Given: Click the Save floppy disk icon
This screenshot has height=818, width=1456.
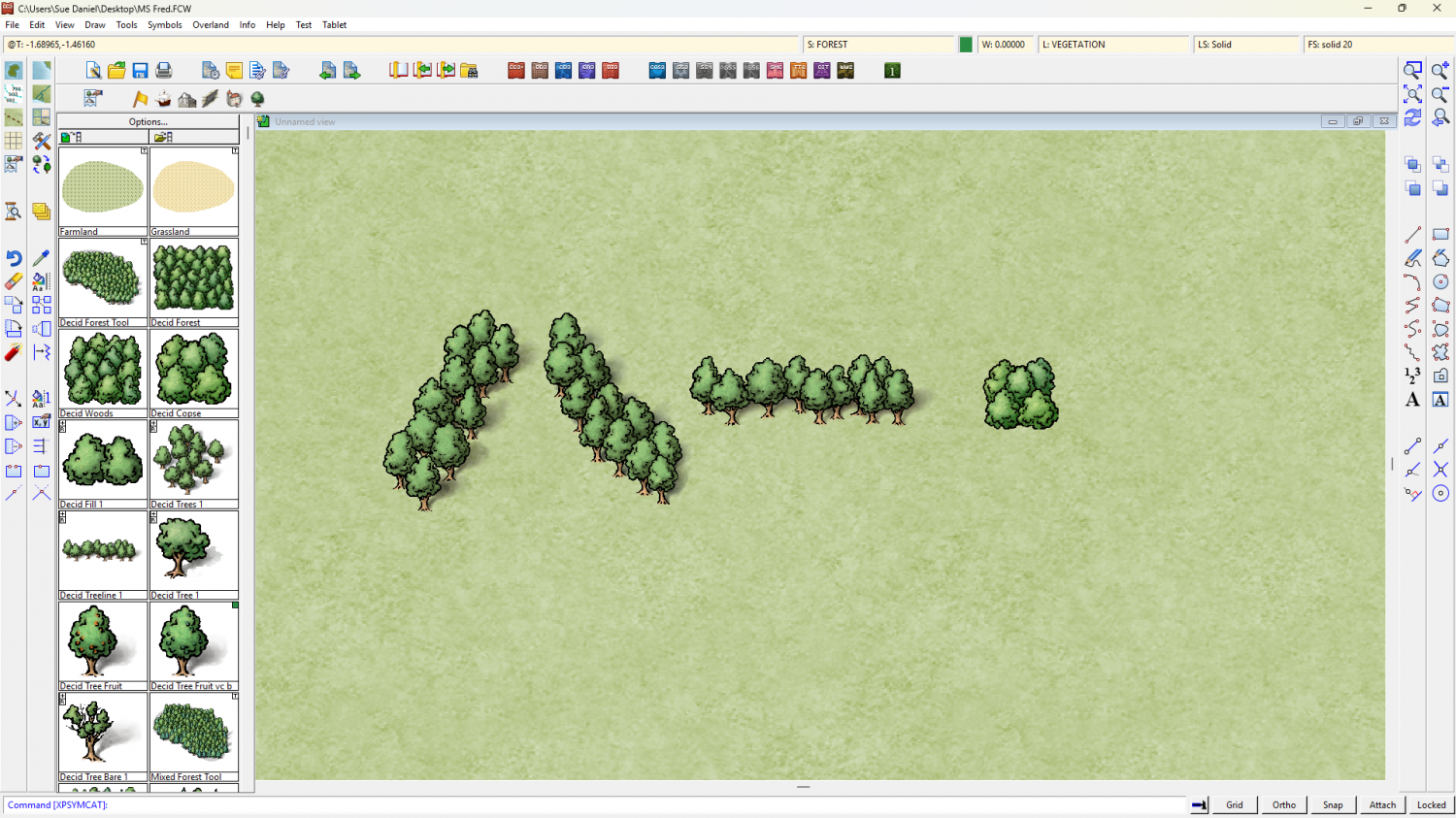Looking at the screenshot, I should click(x=140, y=71).
